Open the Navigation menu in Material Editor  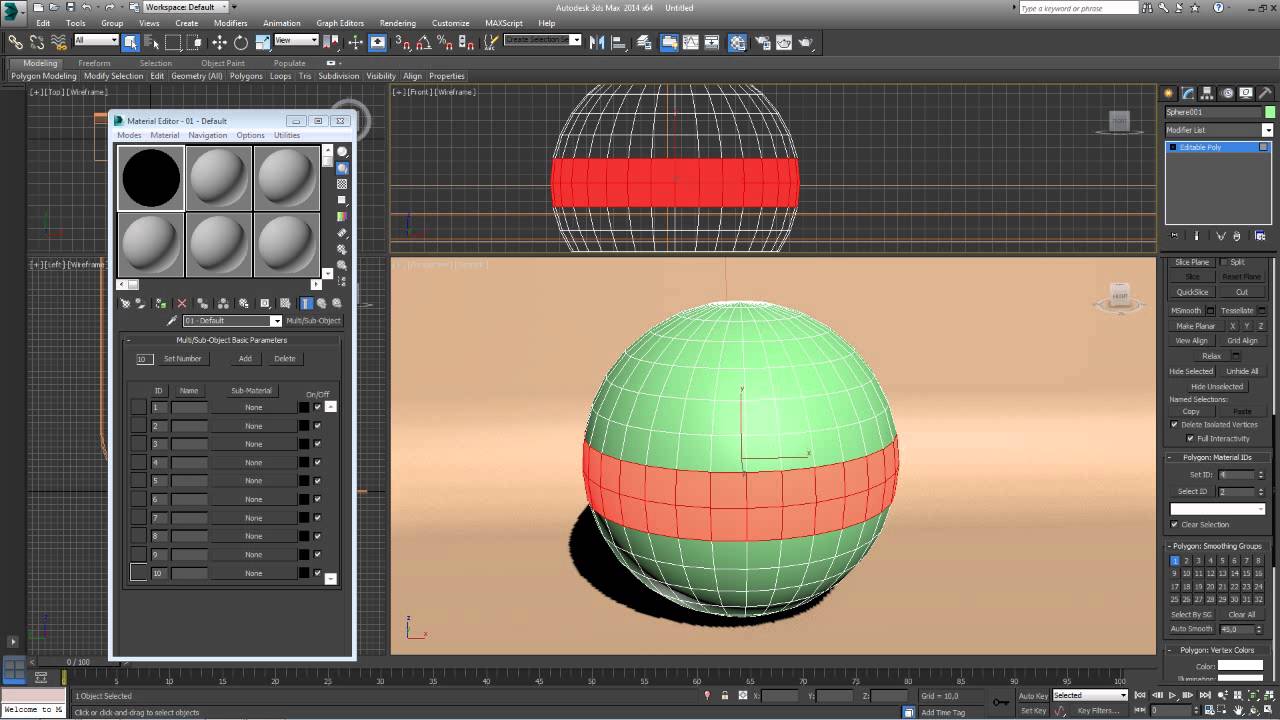tap(207, 135)
